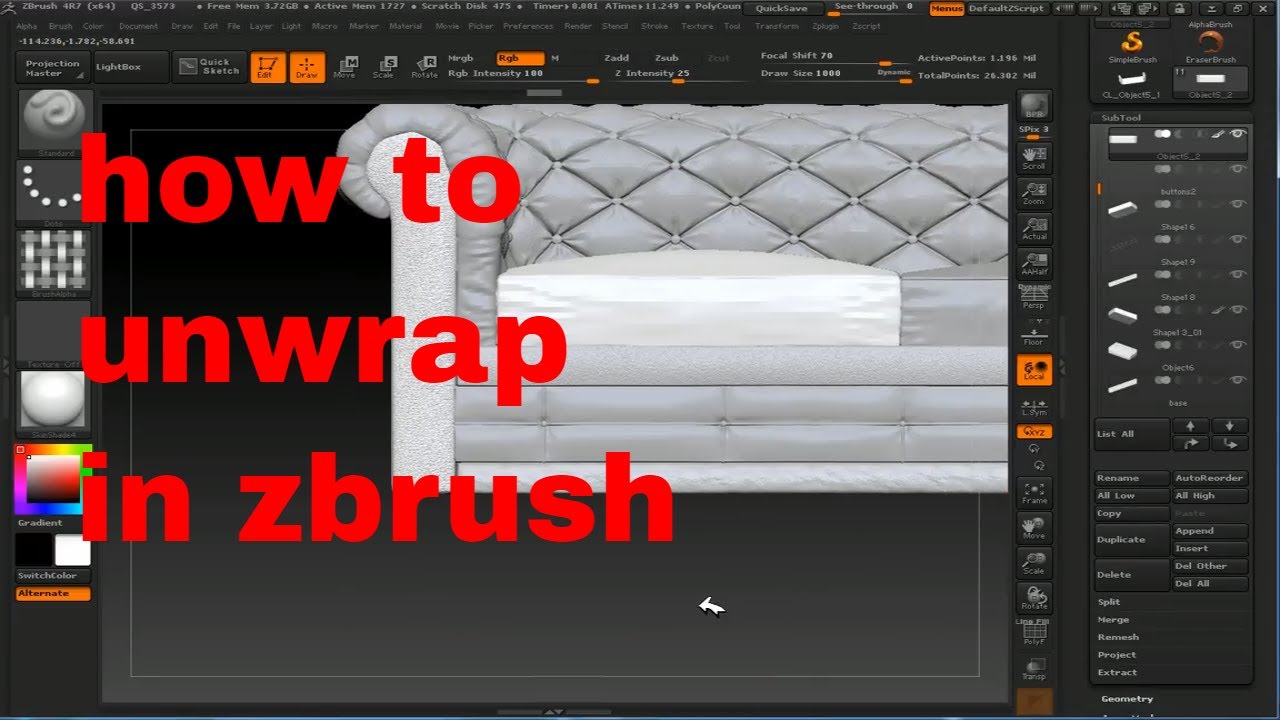Activate Edit mode button
1280x720 pixels.
pyautogui.click(x=267, y=67)
